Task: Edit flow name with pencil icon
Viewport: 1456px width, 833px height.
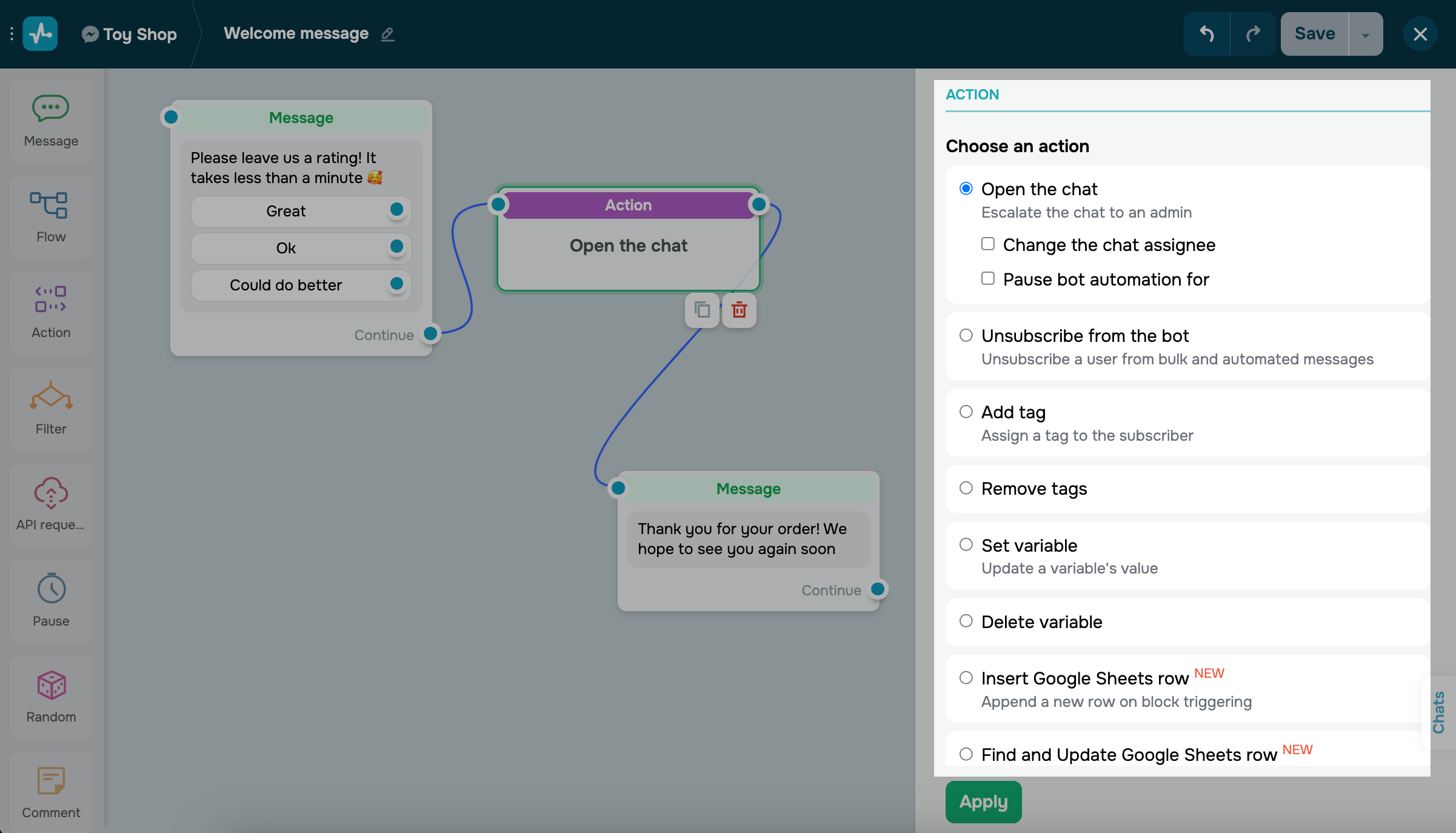Action: click(x=388, y=34)
